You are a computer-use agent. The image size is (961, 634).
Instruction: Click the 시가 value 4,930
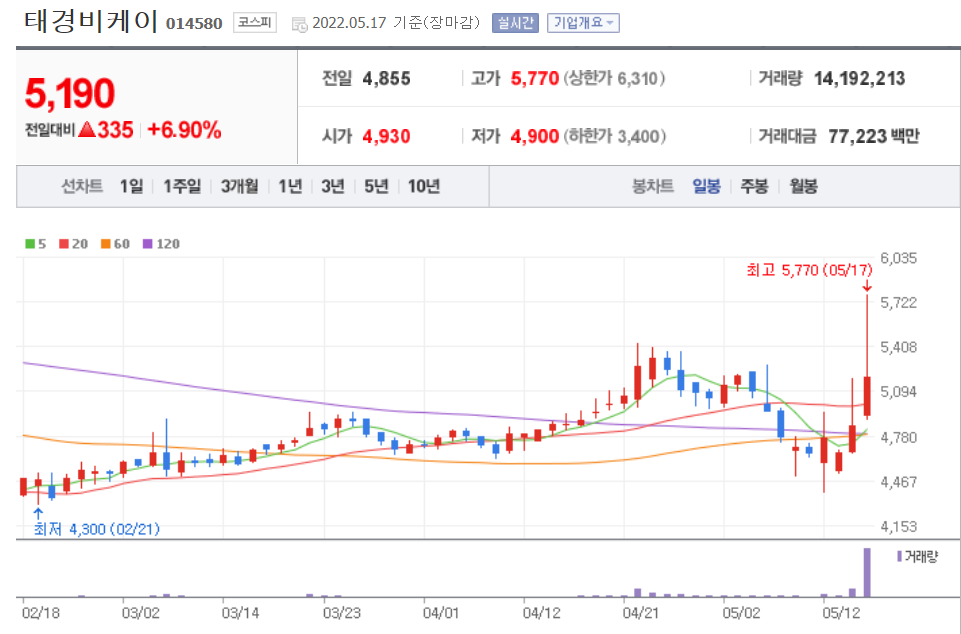click(x=386, y=136)
